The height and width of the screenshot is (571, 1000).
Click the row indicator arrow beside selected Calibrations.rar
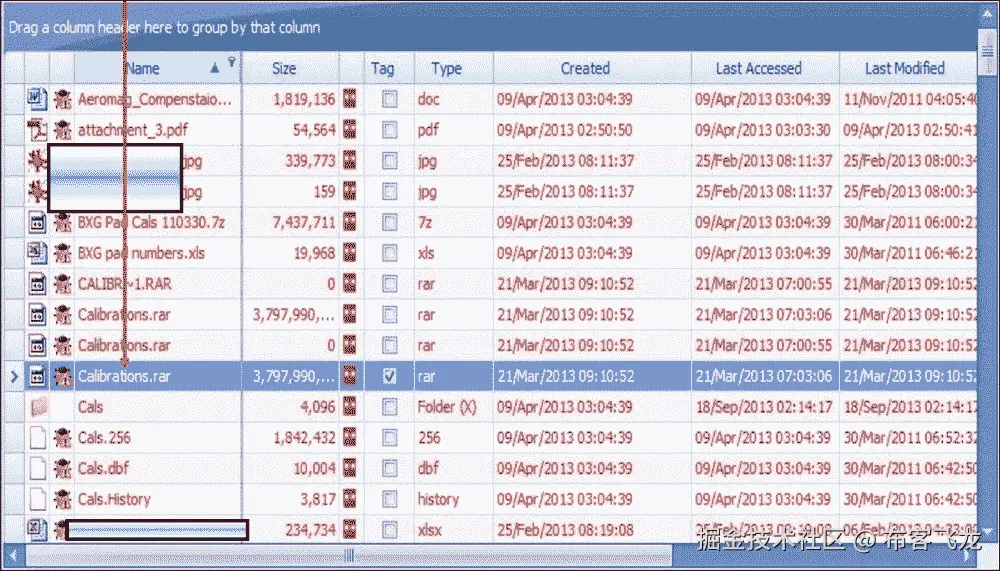[x=14, y=376]
